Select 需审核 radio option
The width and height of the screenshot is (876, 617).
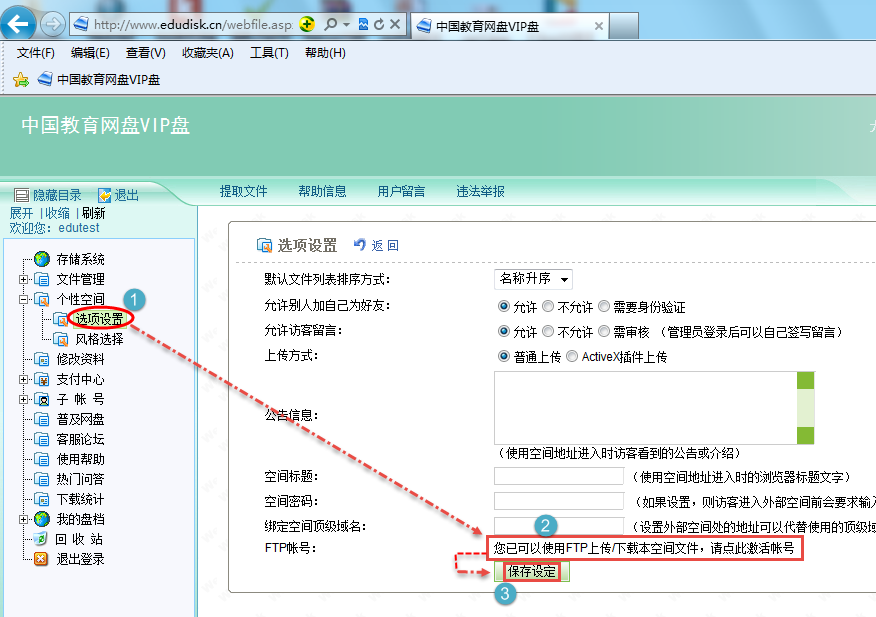pos(604,331)
